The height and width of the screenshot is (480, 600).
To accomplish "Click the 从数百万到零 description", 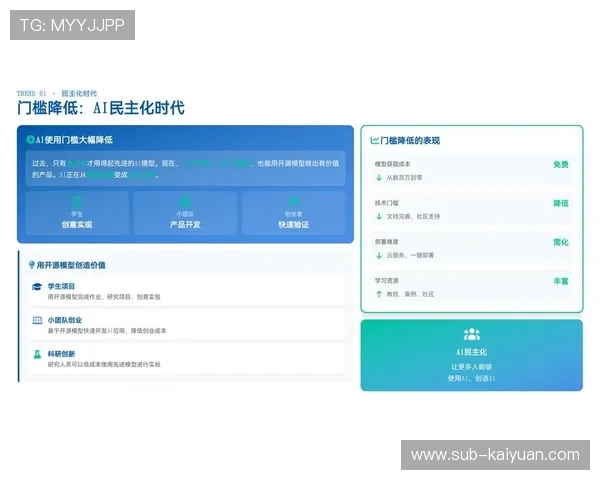I will (x=404, y=178).
